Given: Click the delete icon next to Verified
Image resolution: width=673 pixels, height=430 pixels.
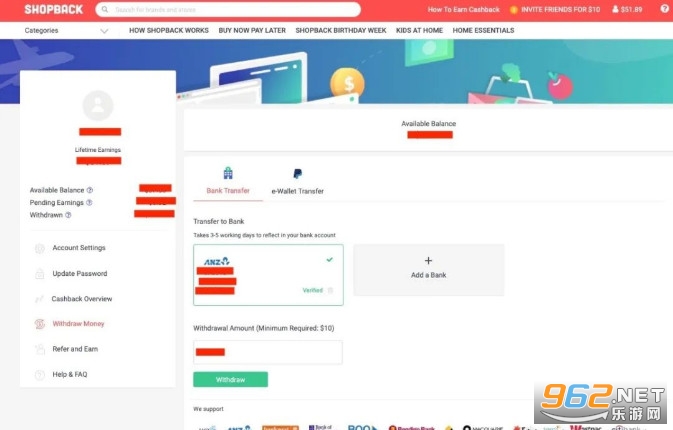Looking at the screenshot, I should [330, 291].
